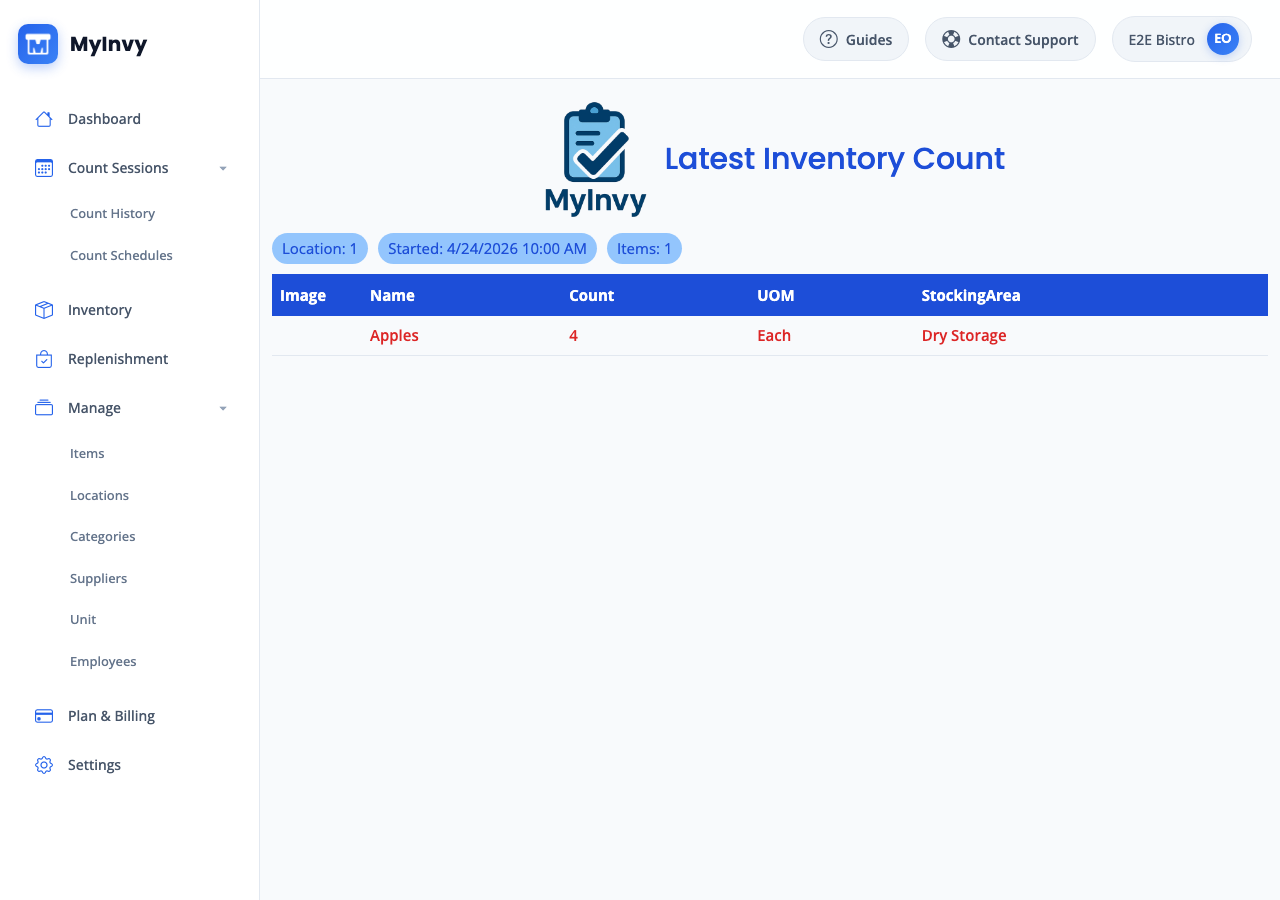This screenshot has width=1280, height=900.
Task: Open Suppliers under Manage
Action: point(98,578)
